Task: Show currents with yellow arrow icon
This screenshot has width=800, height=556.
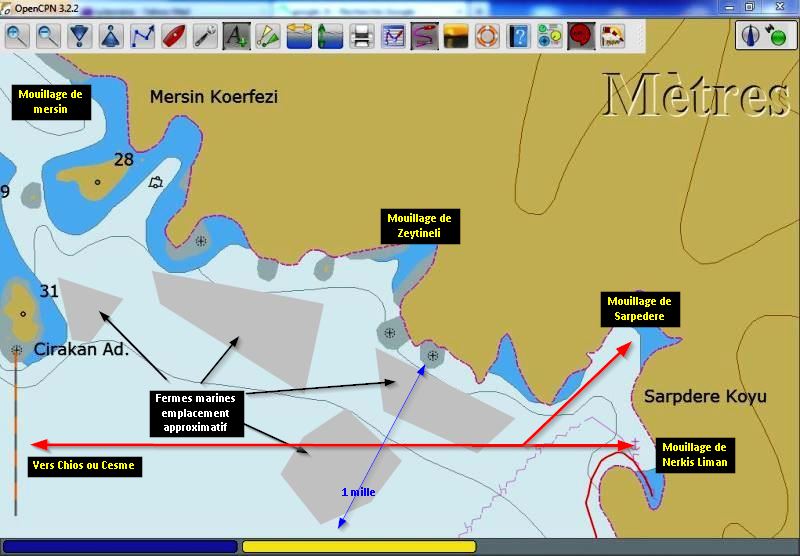Action: pos(299,37)
